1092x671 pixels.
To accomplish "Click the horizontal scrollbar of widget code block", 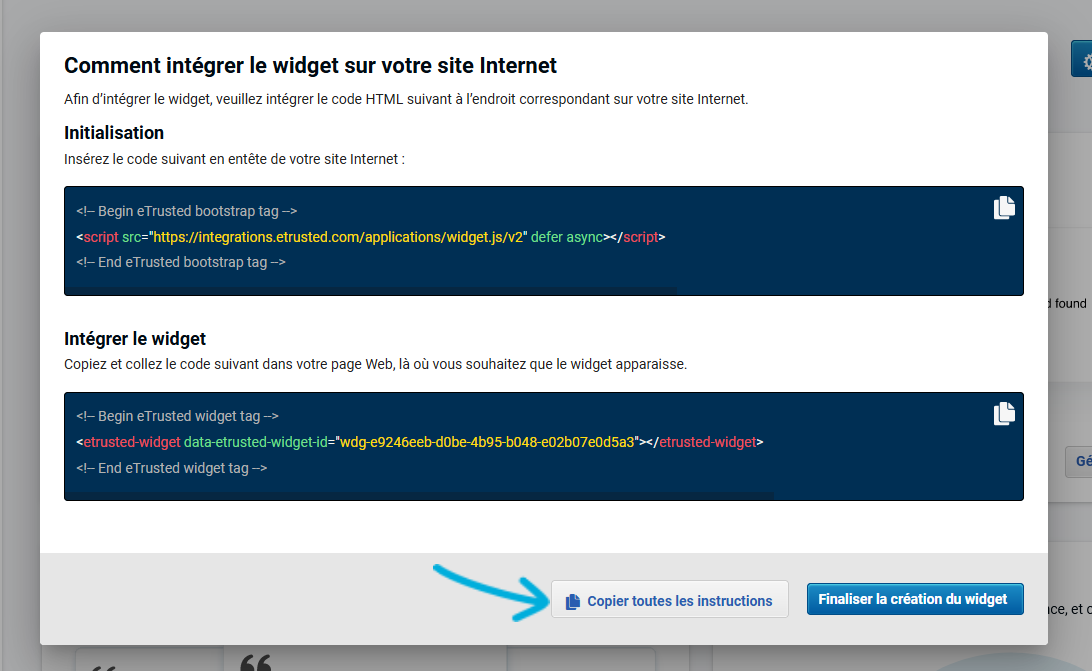I will [x=419, y=495].
